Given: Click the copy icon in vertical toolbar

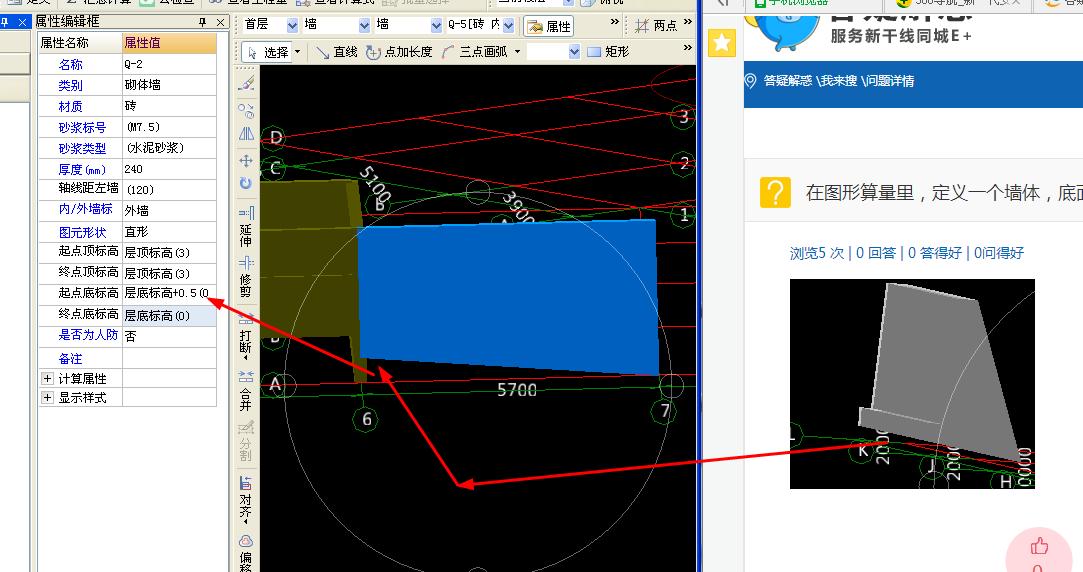Looking at the screenshot, I should pos(246,110).
